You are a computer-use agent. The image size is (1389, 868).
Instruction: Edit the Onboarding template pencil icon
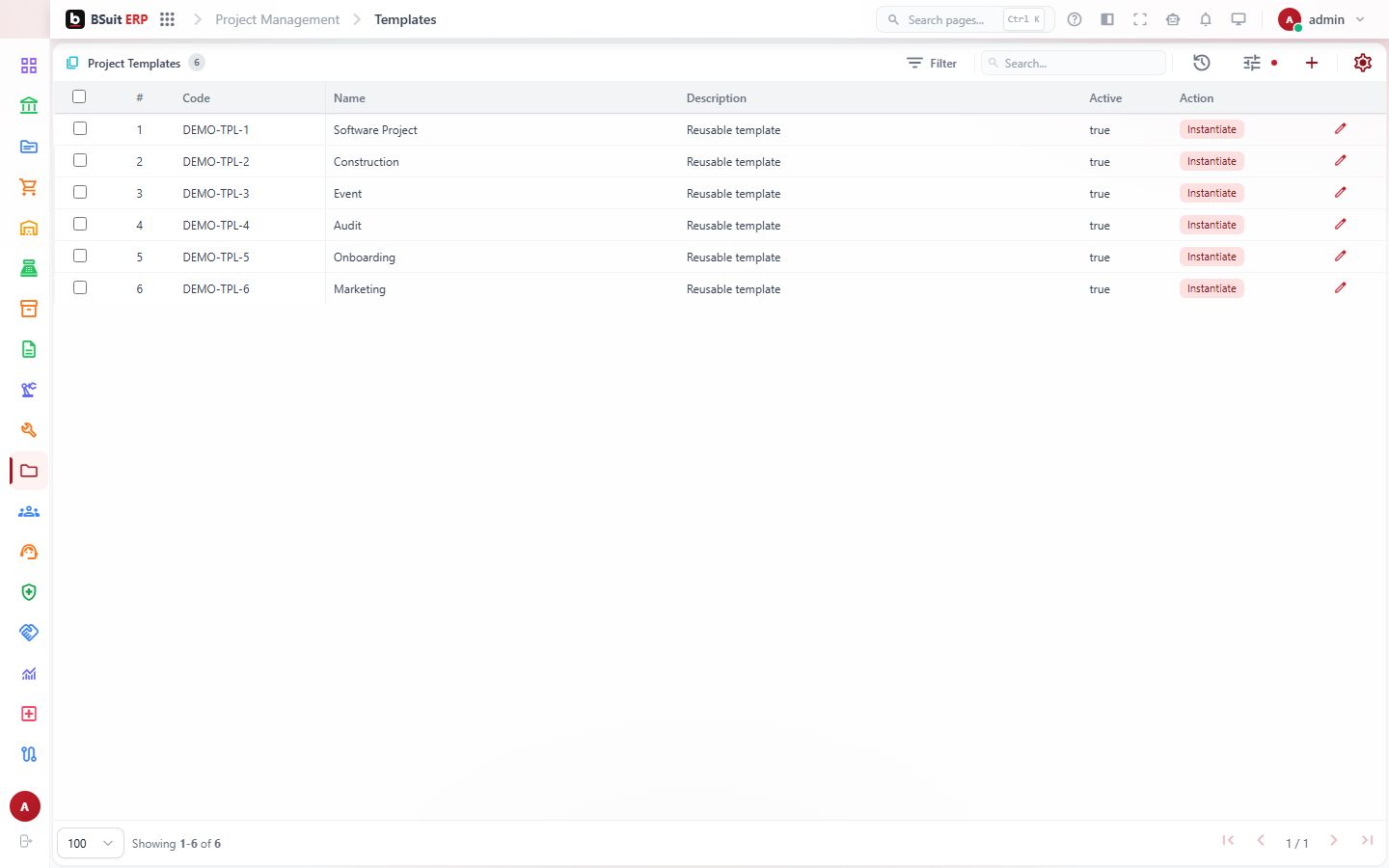(1341, 256)
